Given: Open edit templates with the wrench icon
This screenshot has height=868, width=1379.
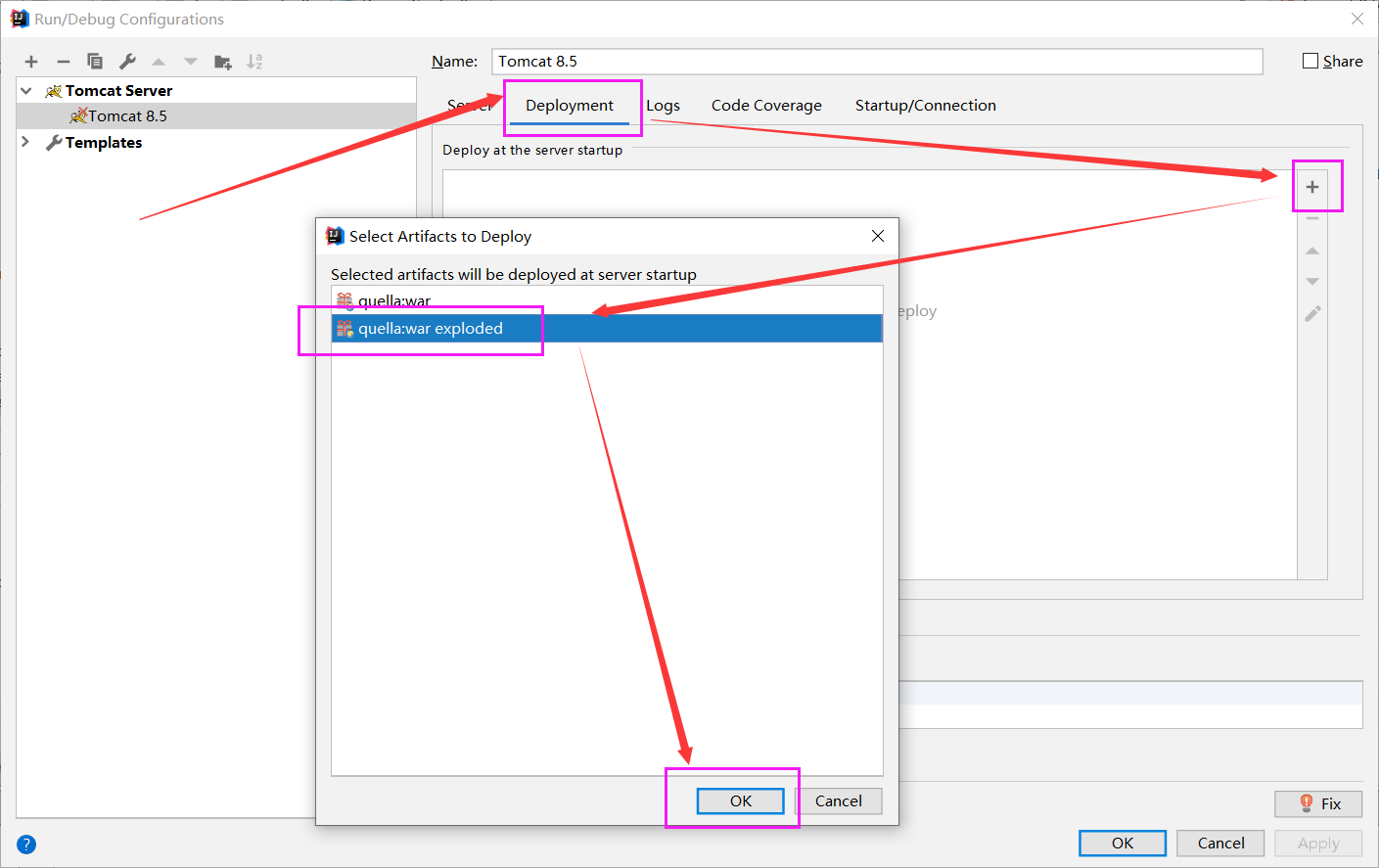Looking at the screenshot, I should coord(126,61).
